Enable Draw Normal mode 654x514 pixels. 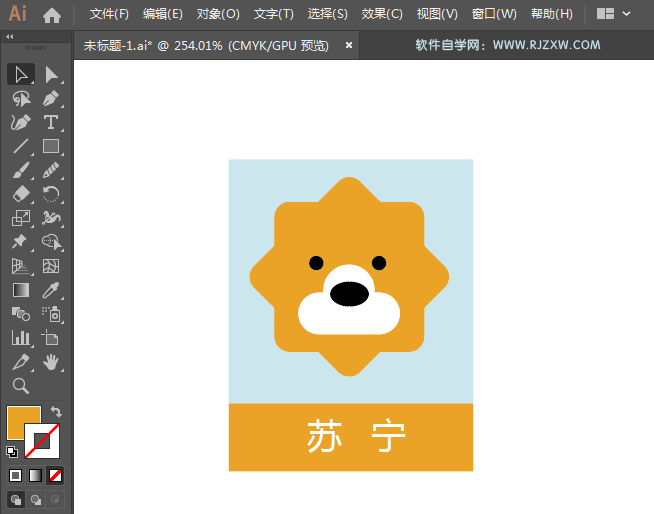coord(16,499)
